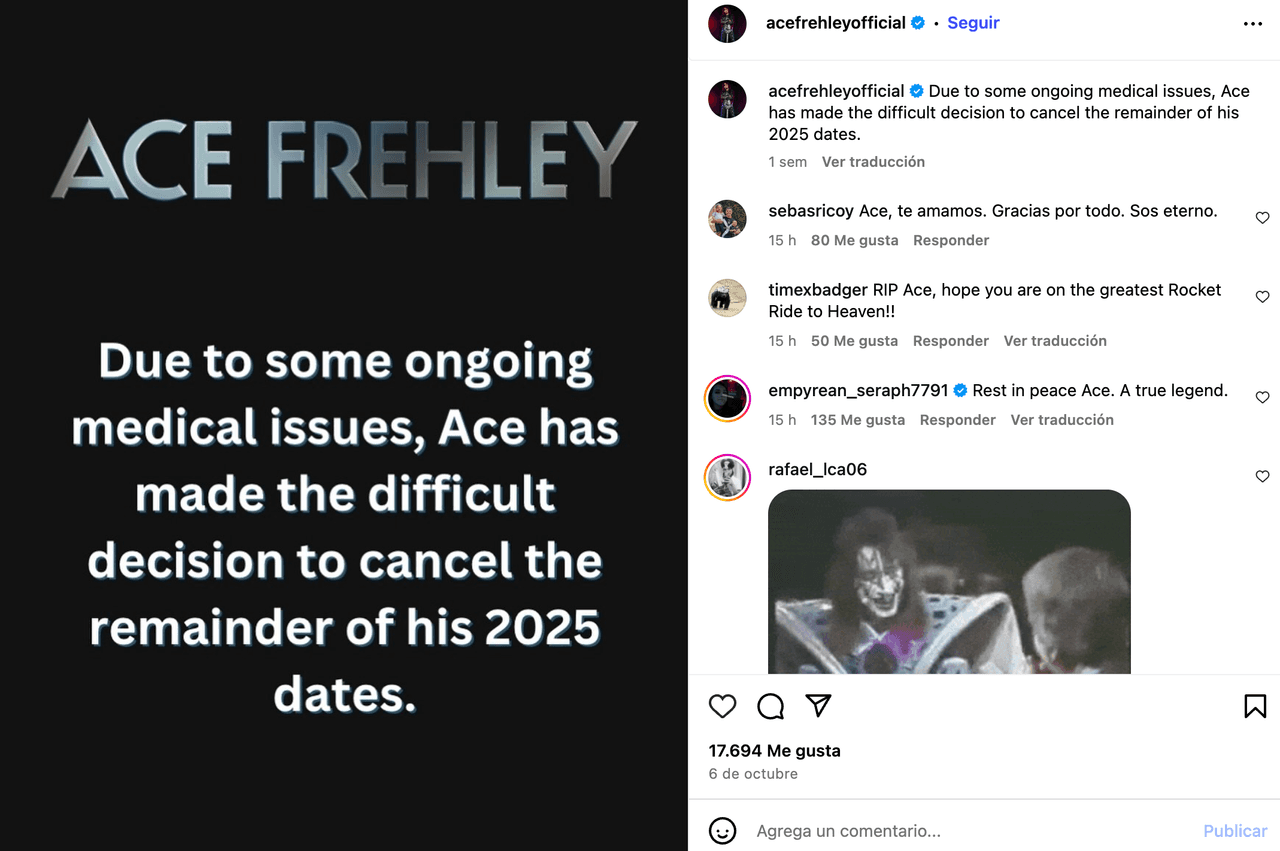
Task: Save the post with the bookmark icon
Action: click(1254, 706)
